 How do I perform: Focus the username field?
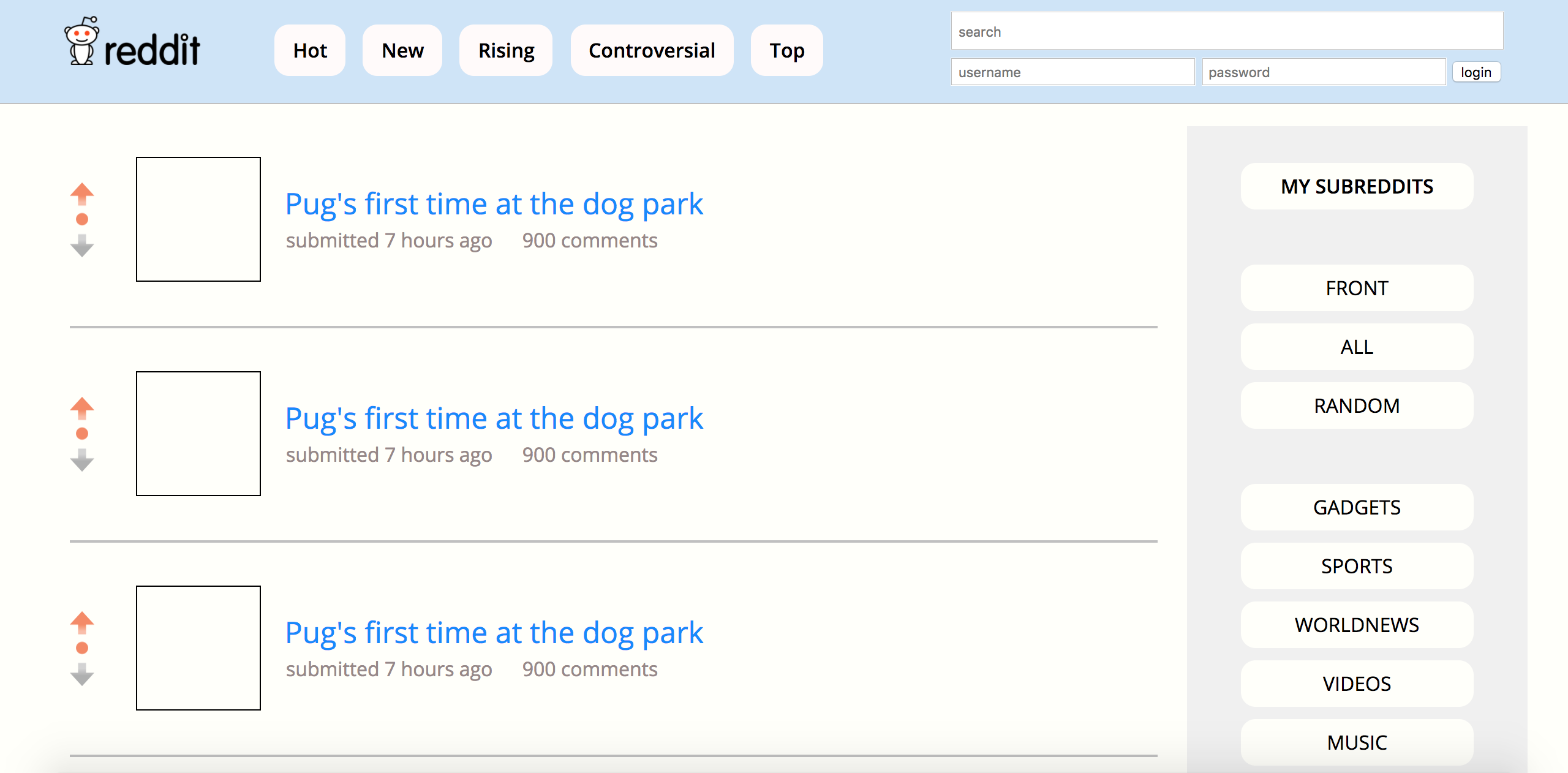tap(1072, 72)
